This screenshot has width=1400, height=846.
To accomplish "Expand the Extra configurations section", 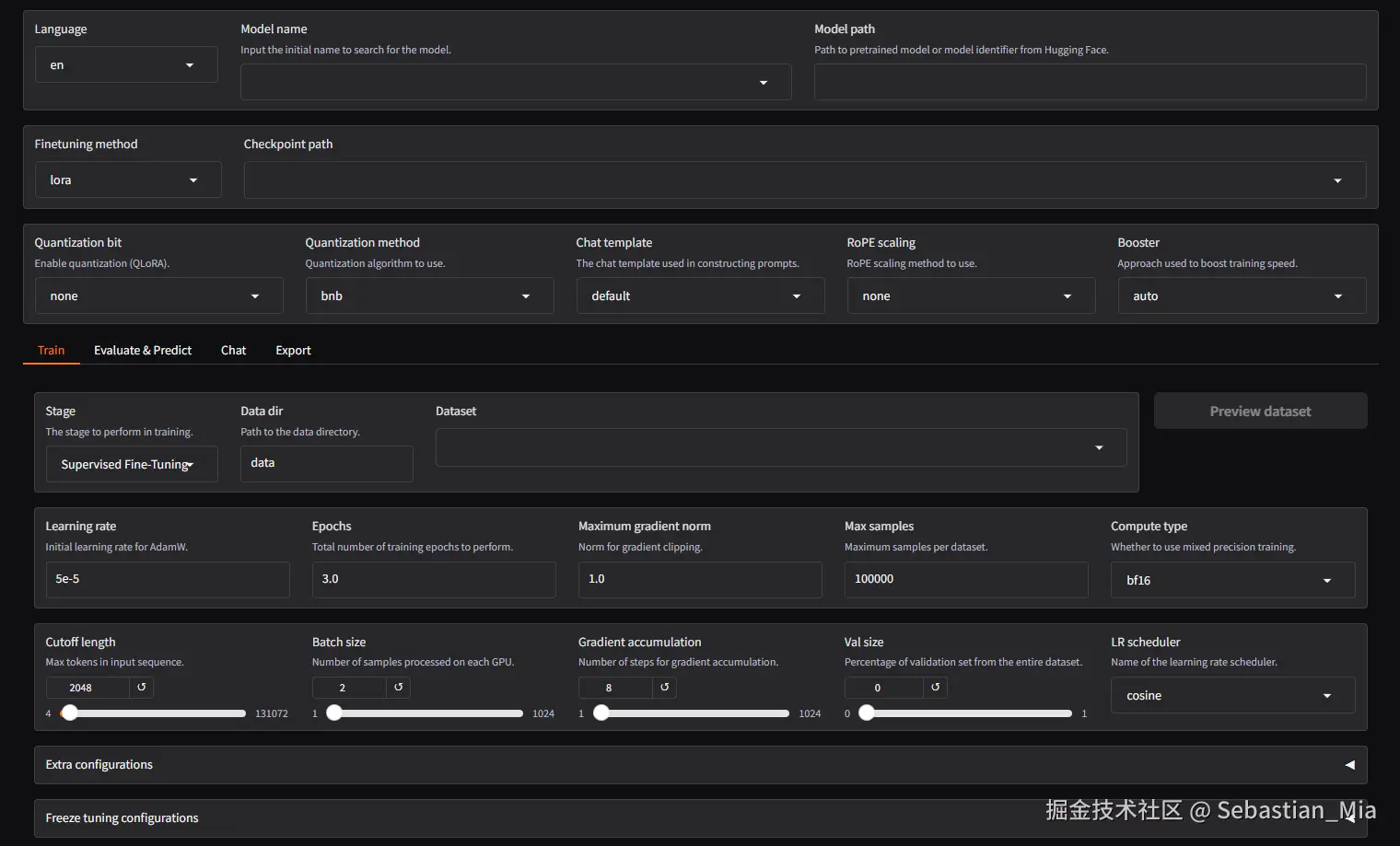I will click(x=700, y=765).
